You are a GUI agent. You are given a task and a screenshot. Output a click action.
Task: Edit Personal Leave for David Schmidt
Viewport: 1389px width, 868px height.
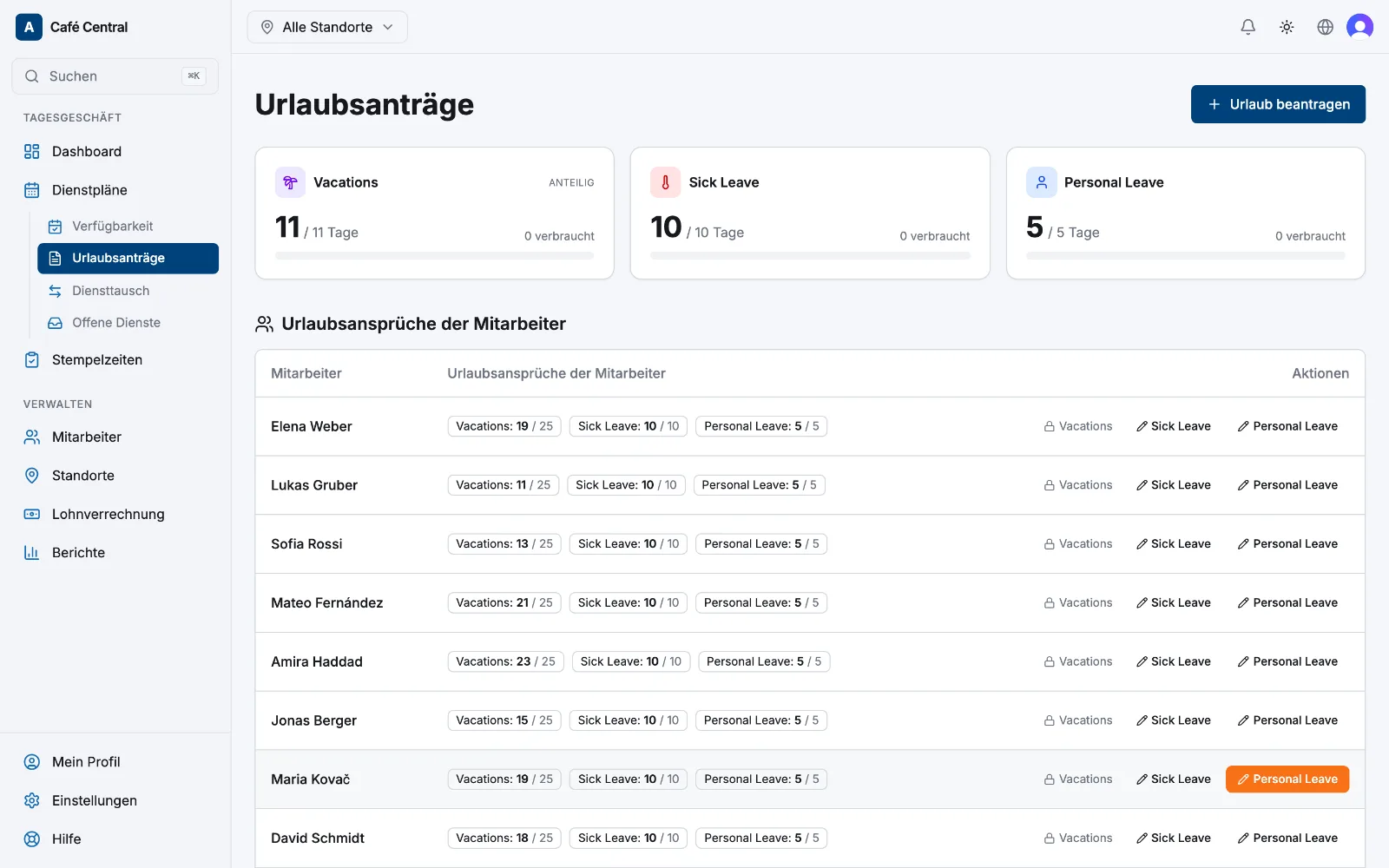pyautogui.click(x=1287, y=838)
